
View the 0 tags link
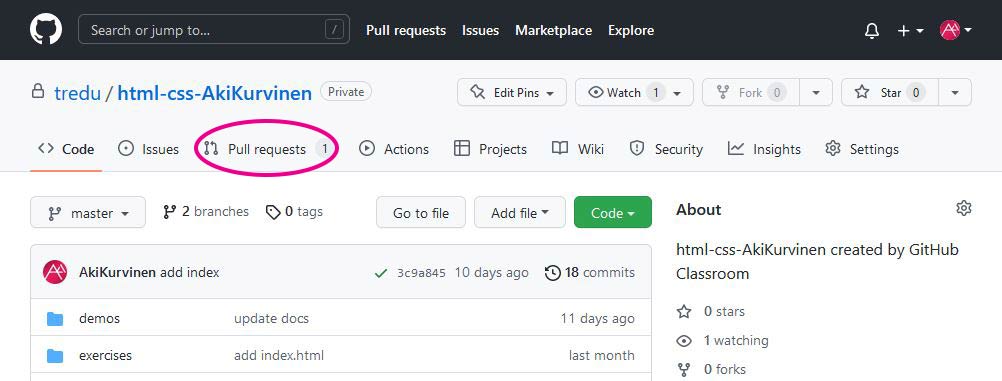[x=295, y=212]
